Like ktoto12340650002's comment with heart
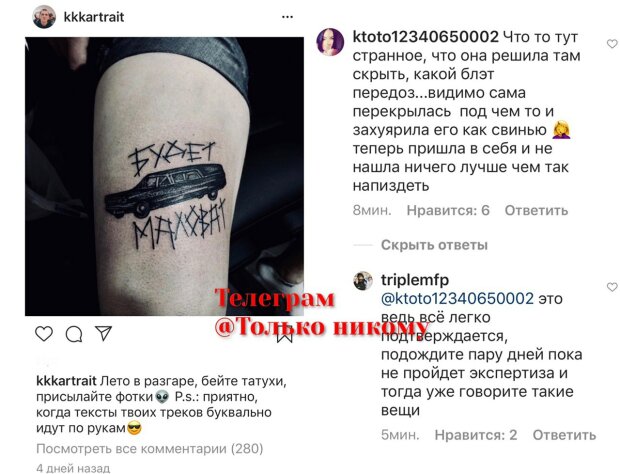Viewport: 620px width, 474px height. tap(612, 43)
